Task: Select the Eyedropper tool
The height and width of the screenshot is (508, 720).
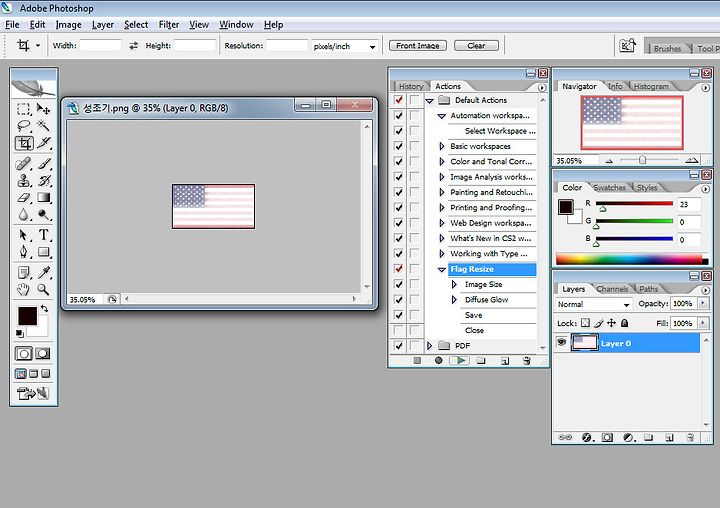Action: coord(44,272)
